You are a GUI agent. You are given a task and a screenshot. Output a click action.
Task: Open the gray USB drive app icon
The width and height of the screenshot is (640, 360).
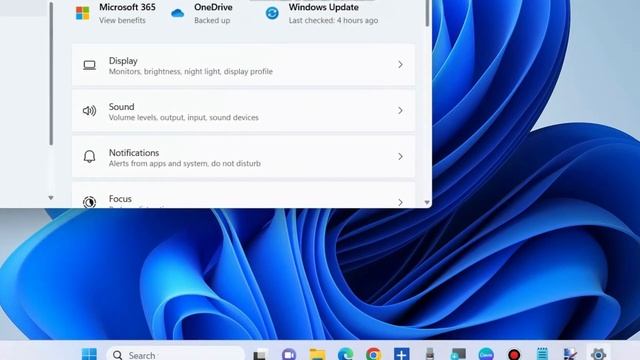click(x=430, y=354)
